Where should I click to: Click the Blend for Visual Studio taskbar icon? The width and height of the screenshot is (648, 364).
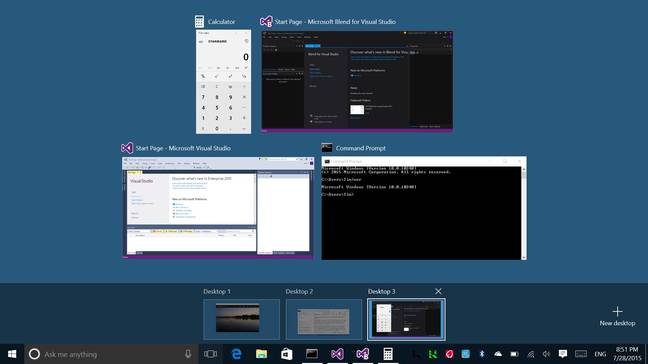(362, 354)
